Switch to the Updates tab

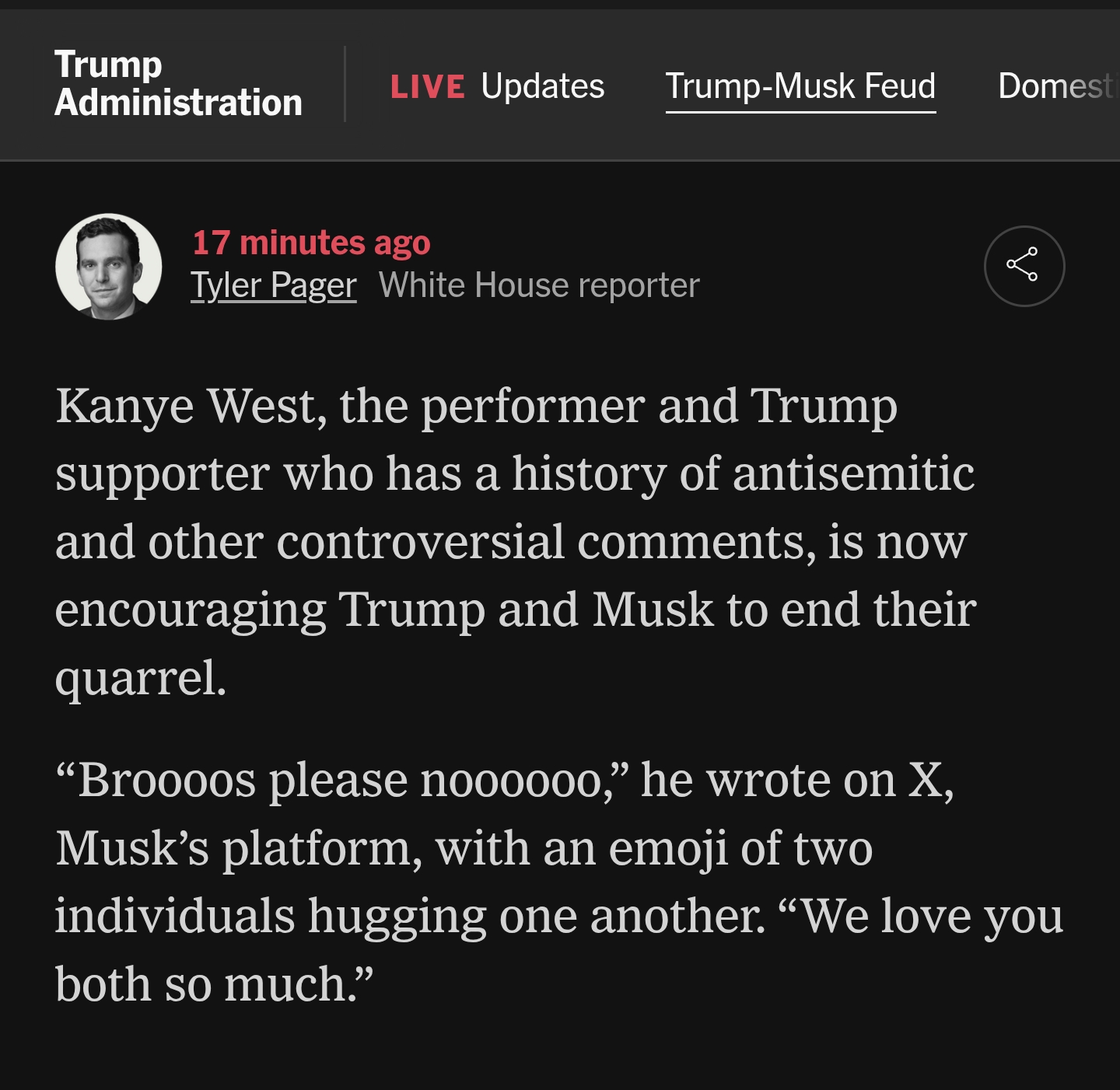coord(542,86)
